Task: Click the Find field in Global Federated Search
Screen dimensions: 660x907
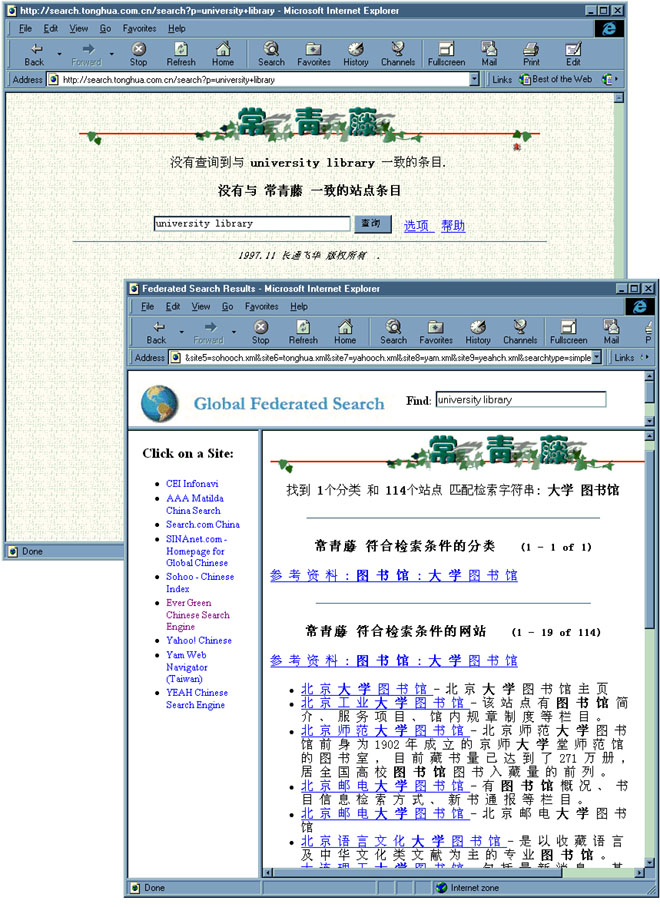Action: click(x=521, y=399)
